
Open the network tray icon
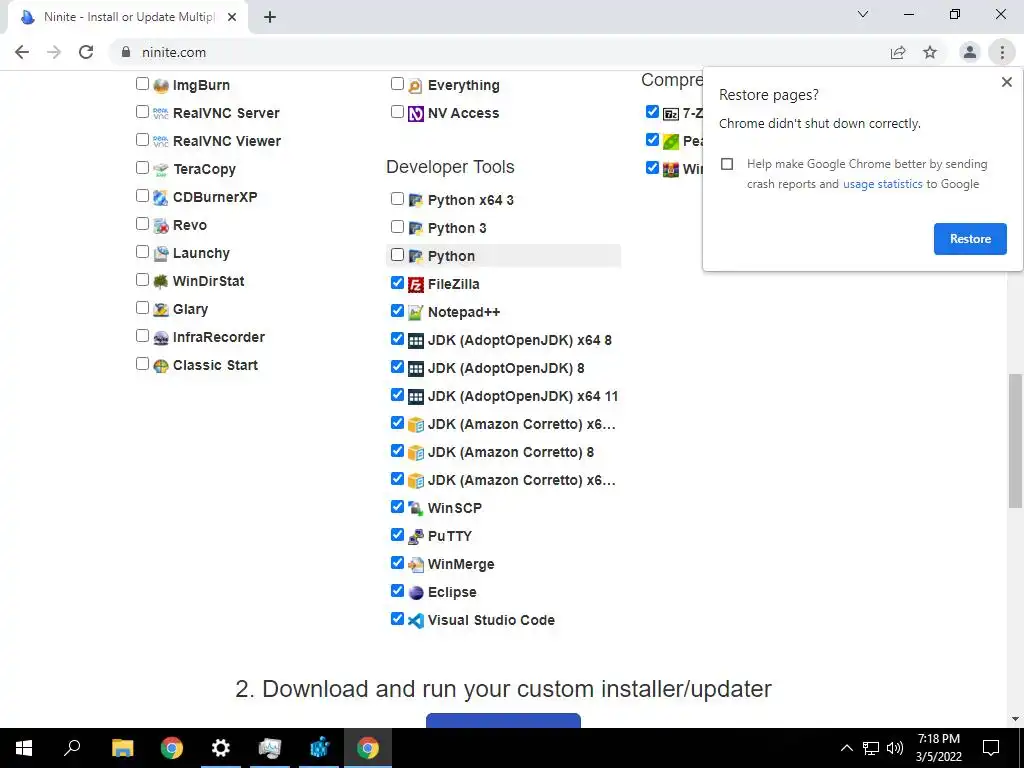point(871,748)
